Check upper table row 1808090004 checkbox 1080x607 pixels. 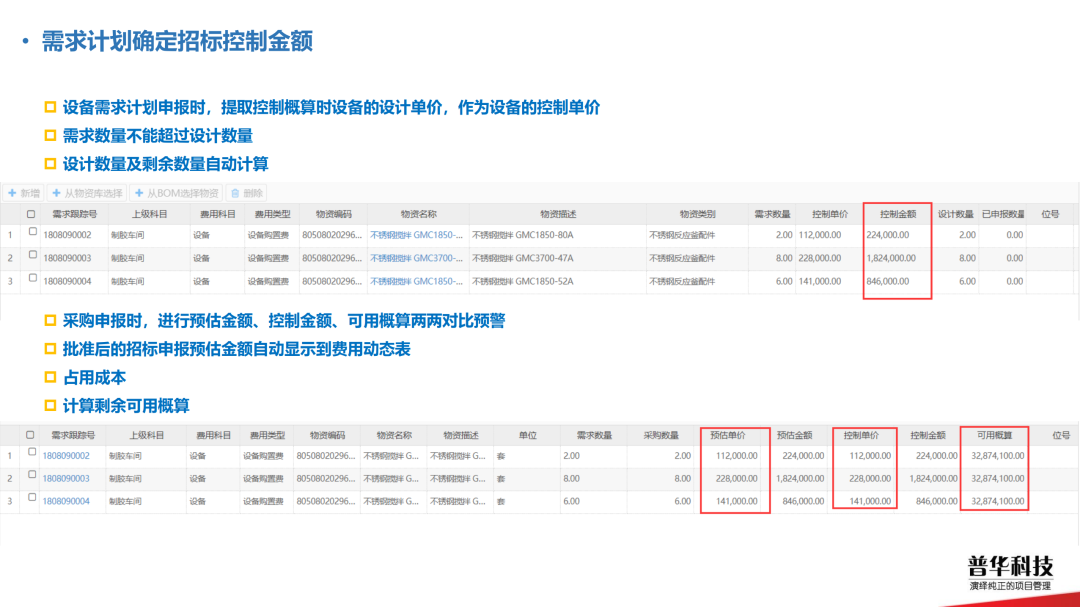tap(32, 278)
